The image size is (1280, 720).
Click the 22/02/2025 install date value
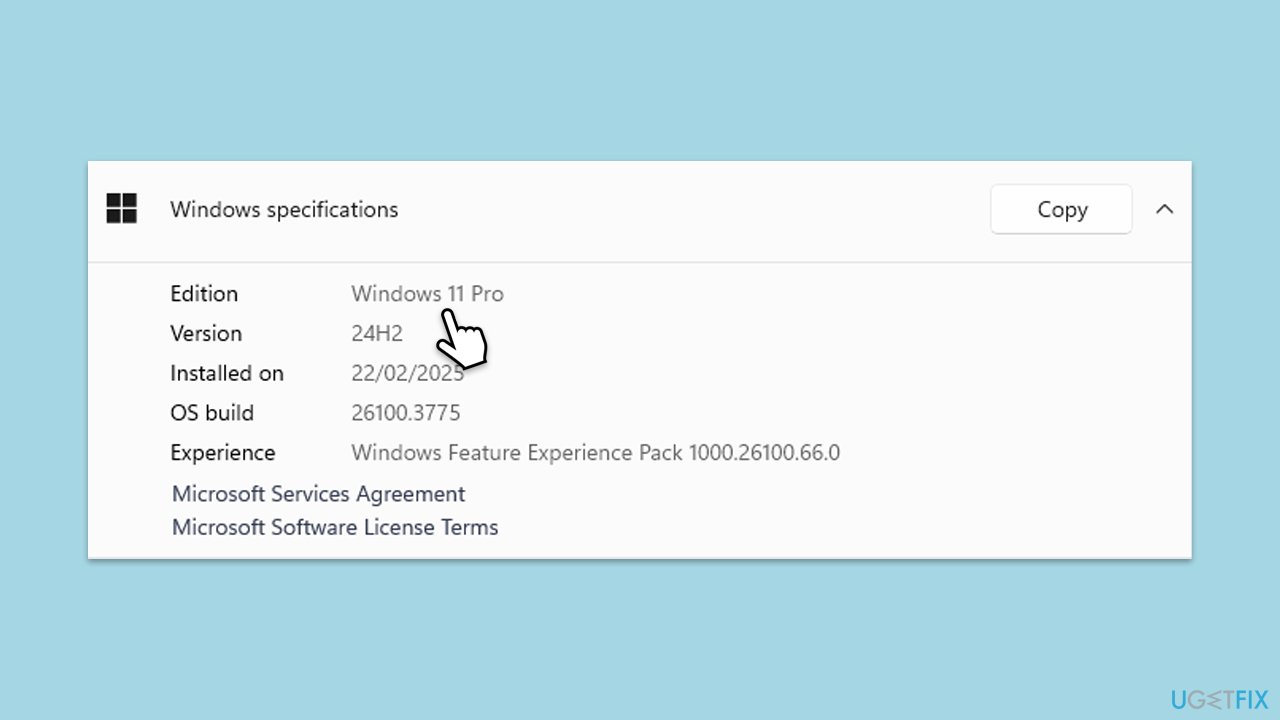coord(407,373)
